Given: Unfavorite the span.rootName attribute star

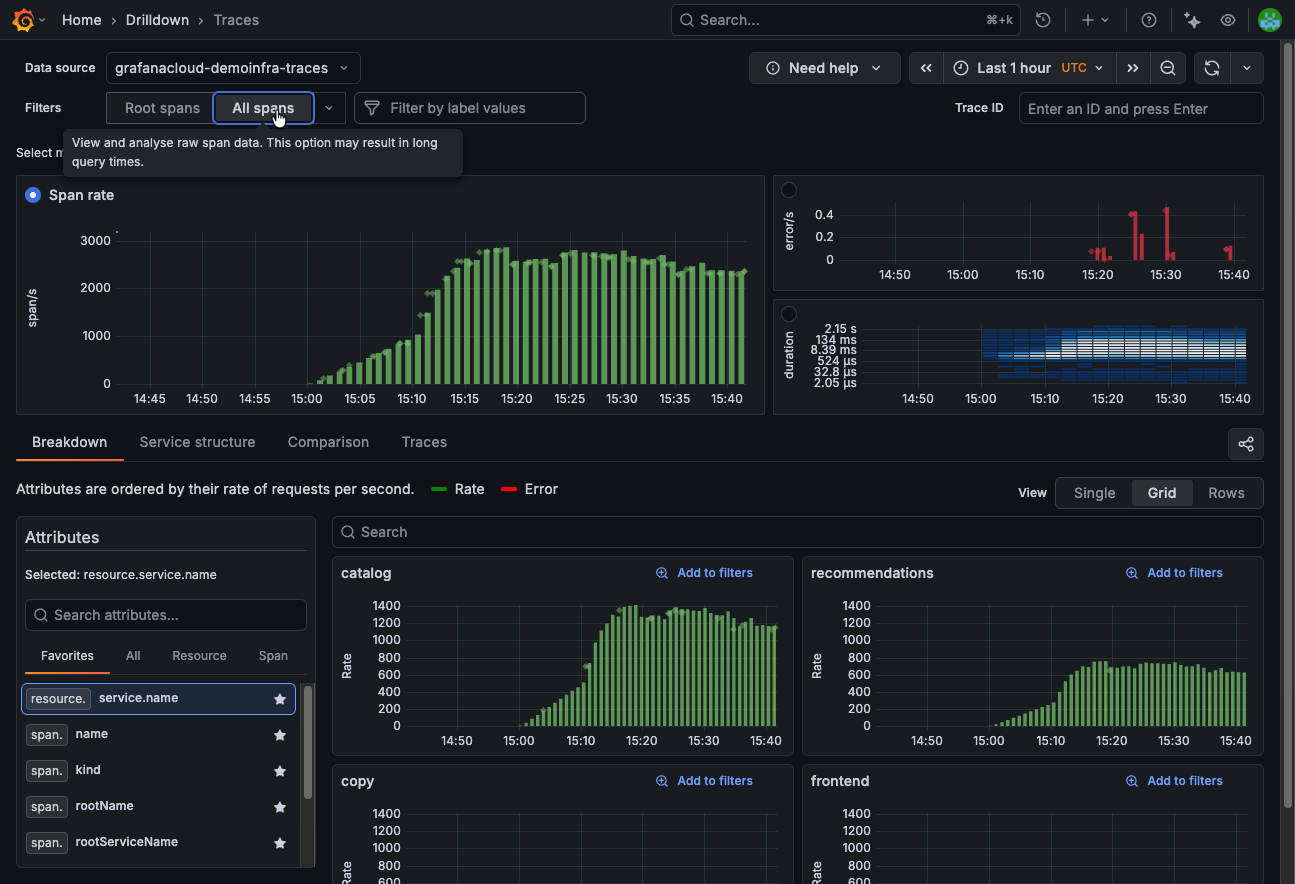Looking at the screenshot, I should pos(279,806).
